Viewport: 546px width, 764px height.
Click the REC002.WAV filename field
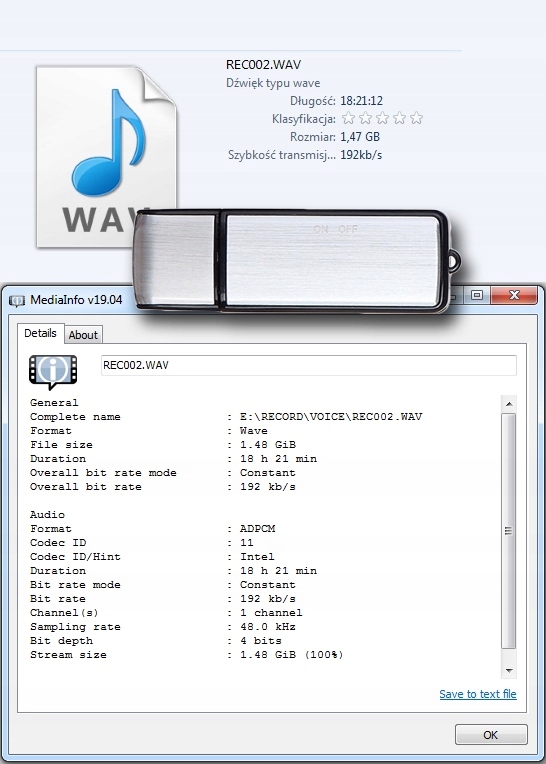pos(309,365)
